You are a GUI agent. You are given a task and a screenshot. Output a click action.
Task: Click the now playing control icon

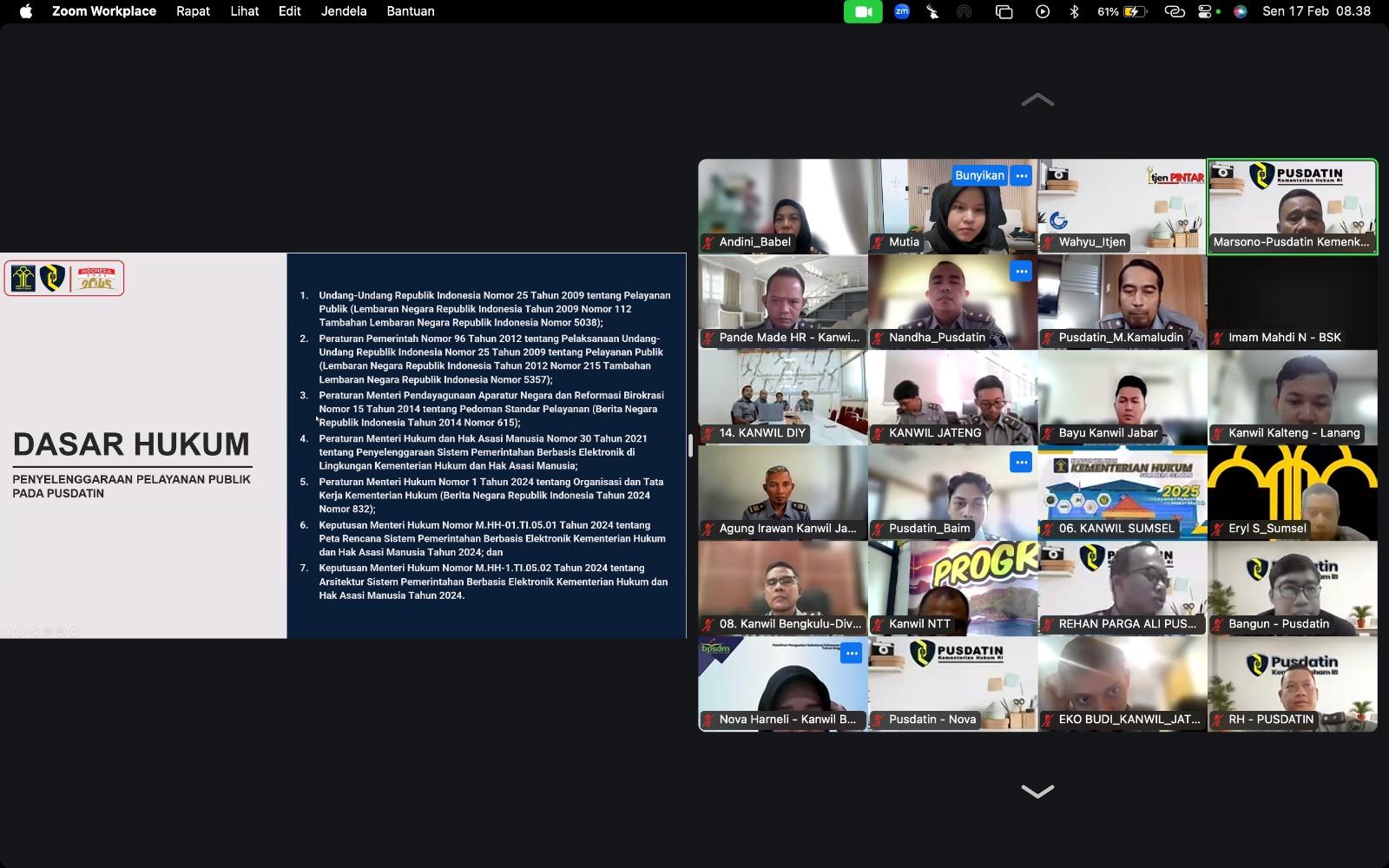click(x=1043, y=11)
